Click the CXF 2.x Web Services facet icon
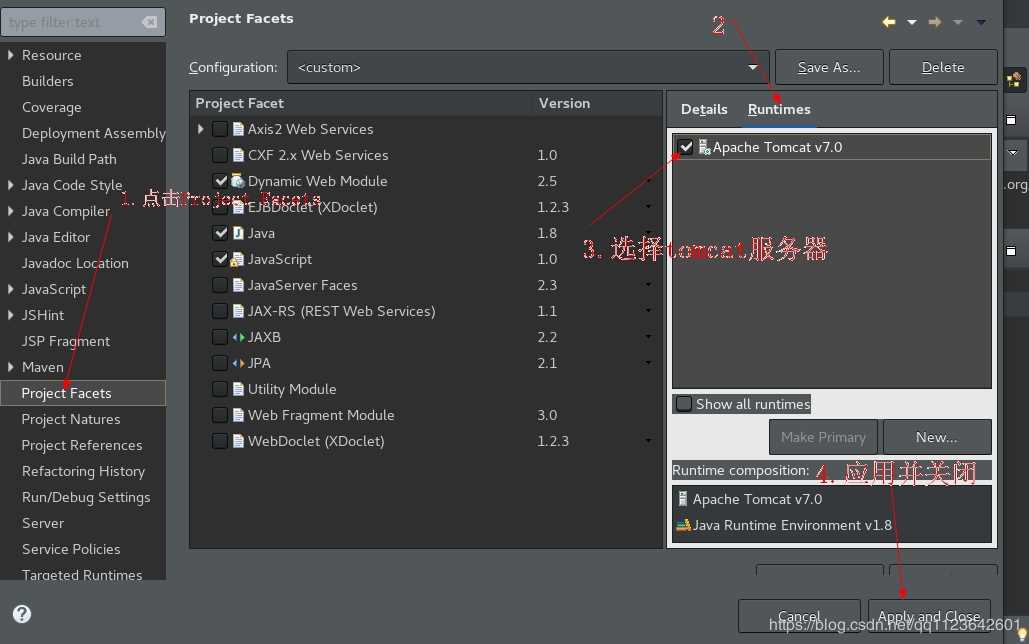Image resolution: width=1029 pixels, height=644 pixels. (x=238, y=156)
